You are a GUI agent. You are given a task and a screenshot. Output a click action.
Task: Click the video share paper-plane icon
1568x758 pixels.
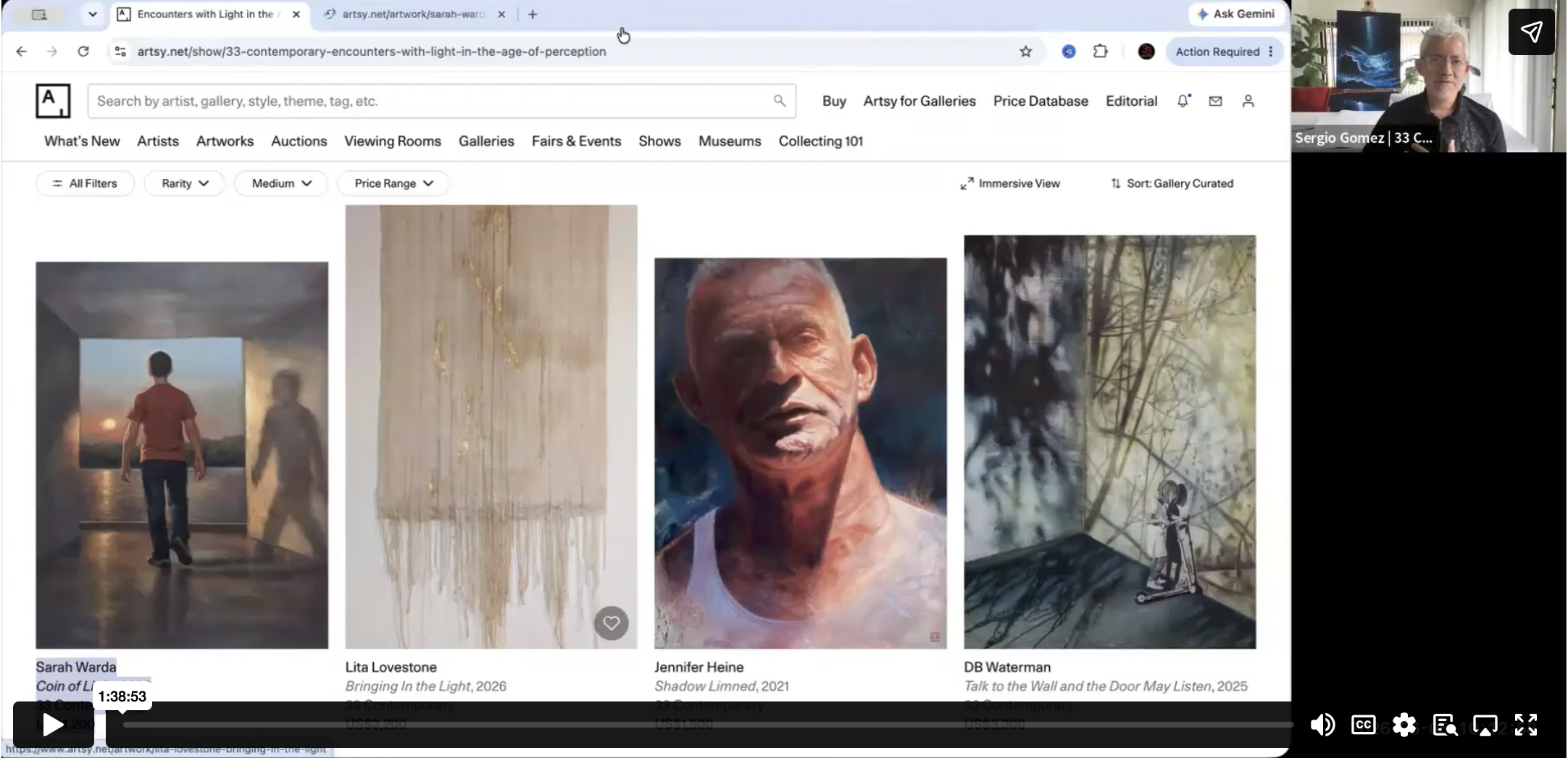[x=1531, y=32]
